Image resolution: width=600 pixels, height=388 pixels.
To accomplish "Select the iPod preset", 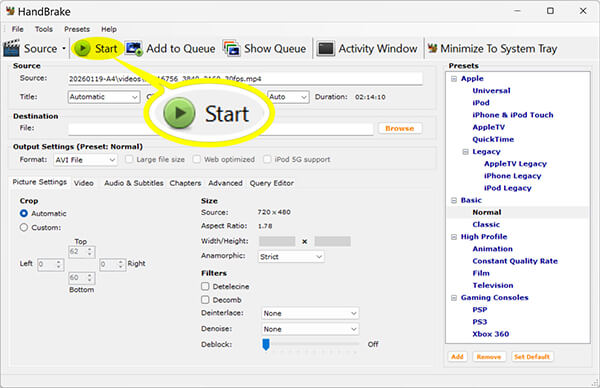I will point(481,103).
